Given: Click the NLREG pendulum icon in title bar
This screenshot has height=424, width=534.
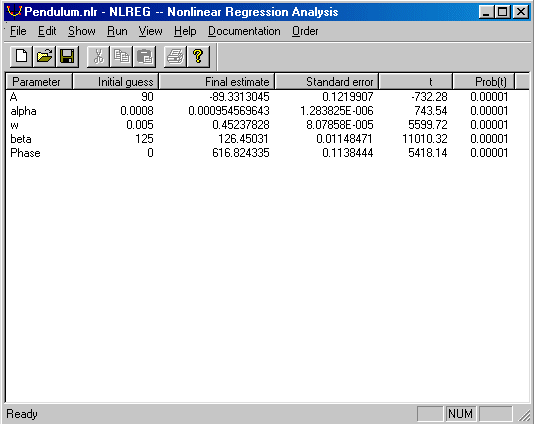Looking at the screenshot, I should [x=14, y=12].
